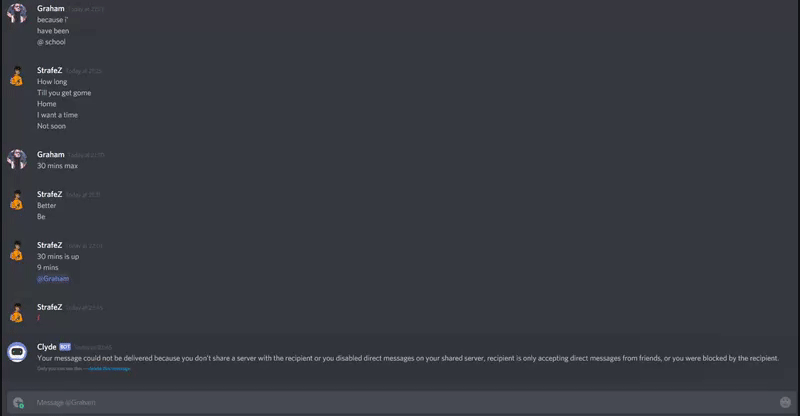The height and width of the screenshot is (416, 800).
Task: Click the upload attachment icon in message bar
Action: [x=18, y=403]
